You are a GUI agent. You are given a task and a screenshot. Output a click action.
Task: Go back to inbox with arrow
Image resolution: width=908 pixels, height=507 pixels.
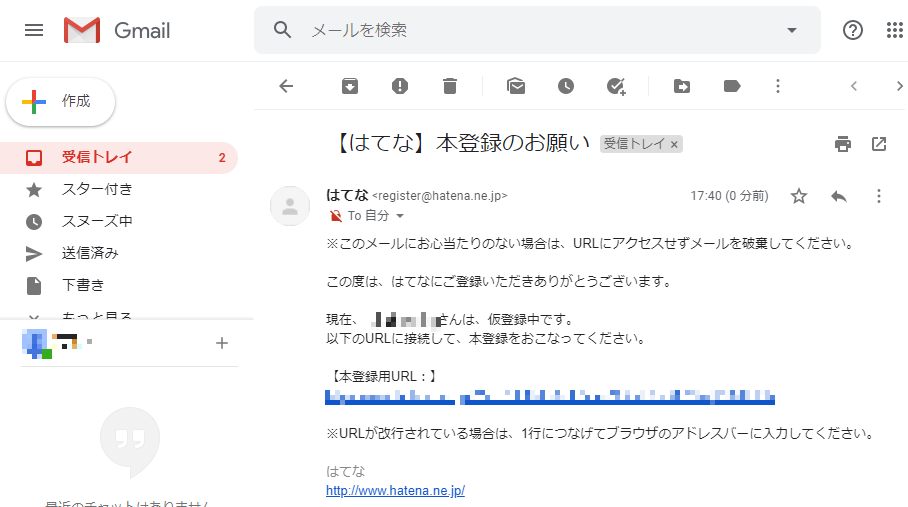coord(287,86)
